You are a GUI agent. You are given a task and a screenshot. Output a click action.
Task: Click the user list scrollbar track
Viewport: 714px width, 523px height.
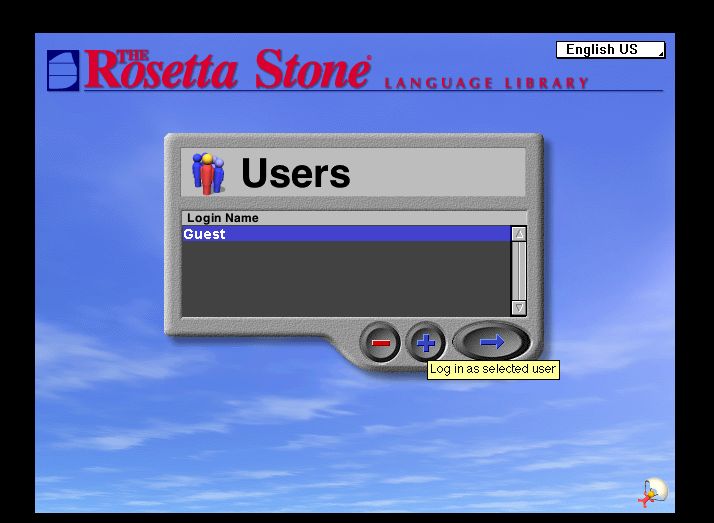point(518,270)
